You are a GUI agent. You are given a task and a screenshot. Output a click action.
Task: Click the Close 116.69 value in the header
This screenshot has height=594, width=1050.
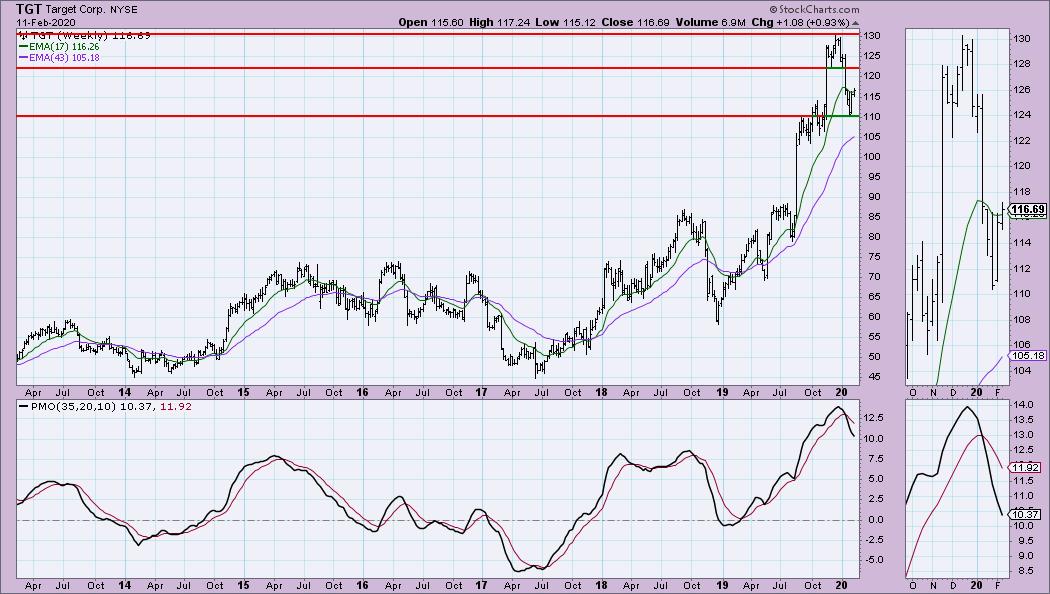pos(635,22)
